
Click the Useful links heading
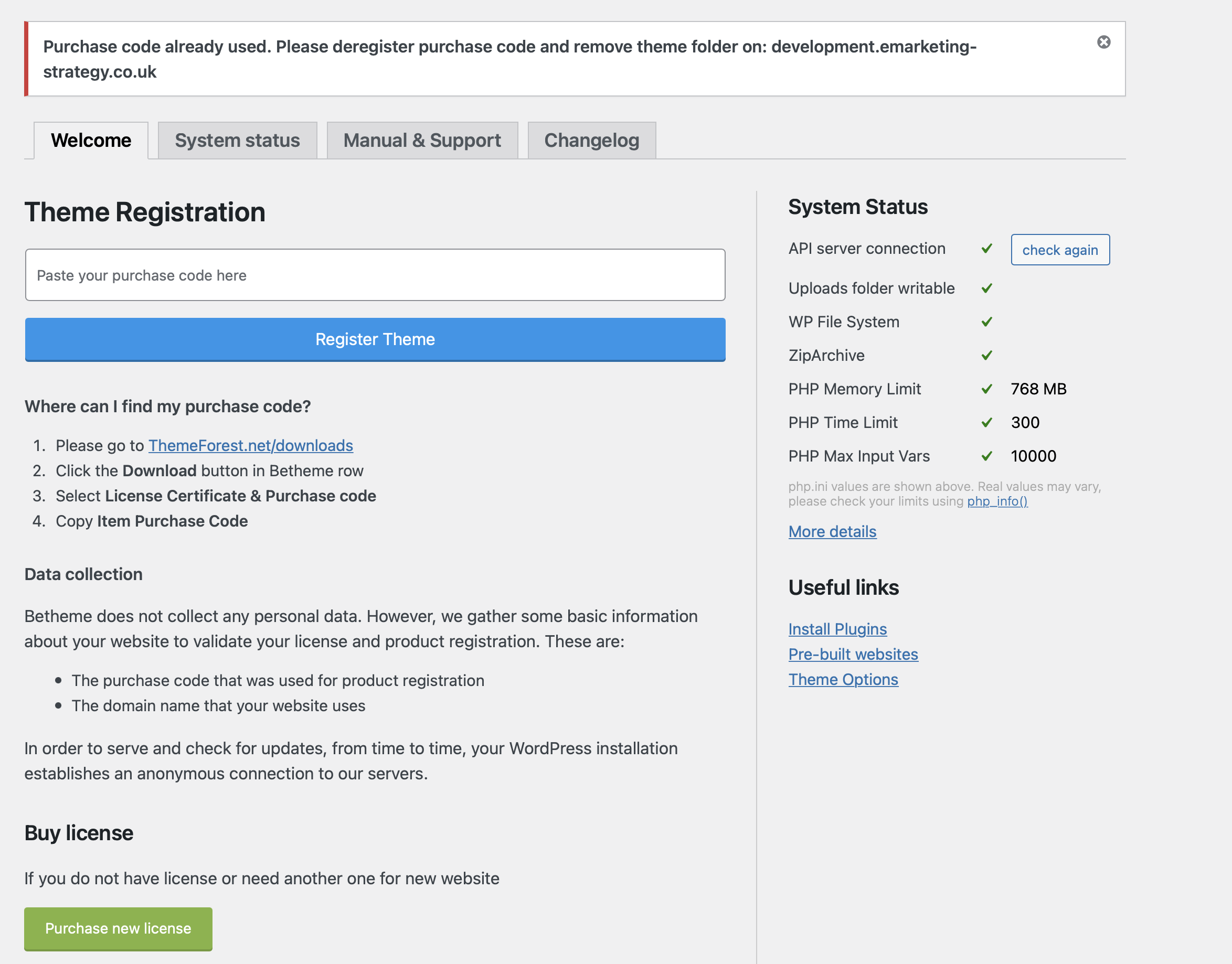click(844, 587)
